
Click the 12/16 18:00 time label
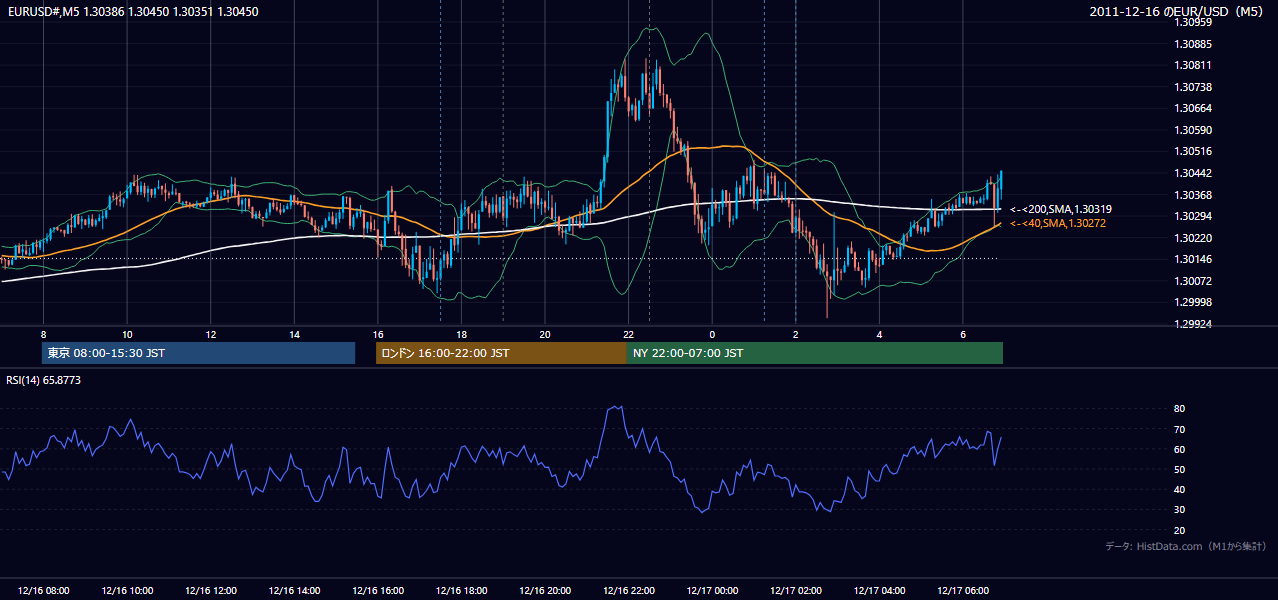461,591
